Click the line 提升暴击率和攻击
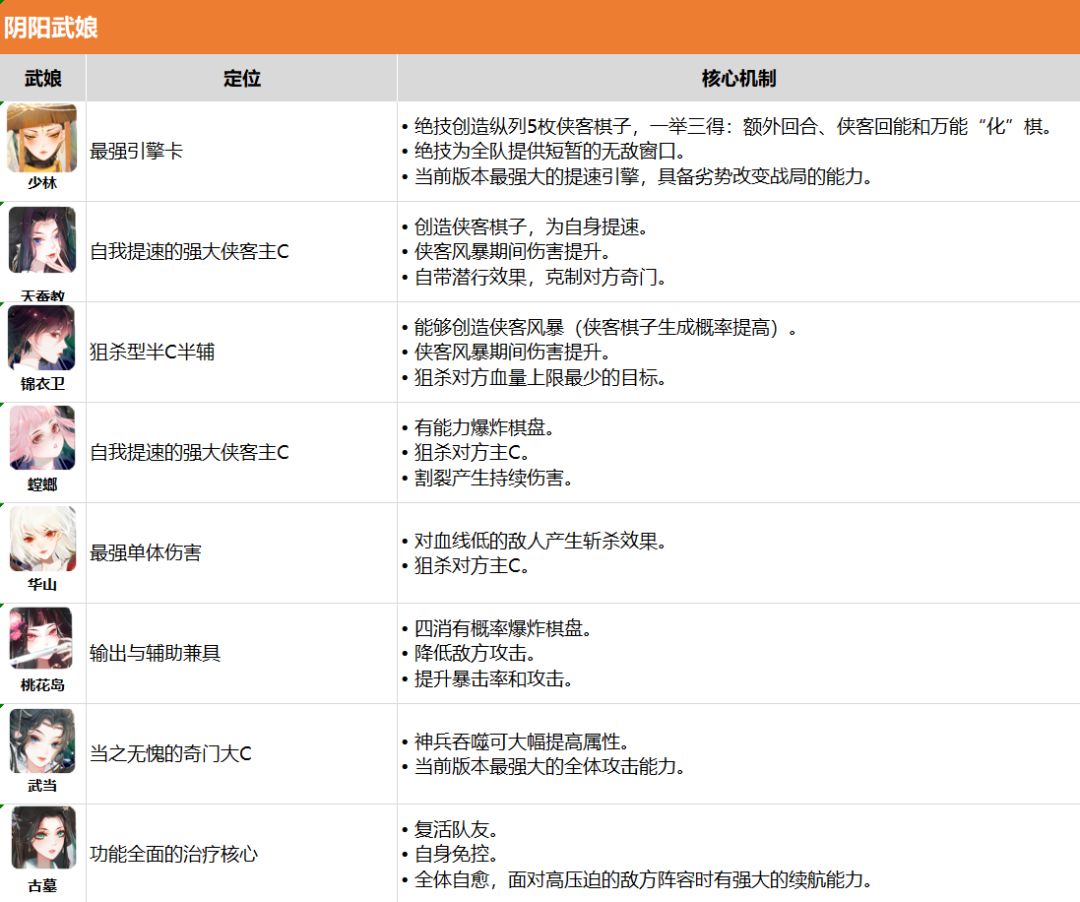This screenshot has width=1080, height=902. tap(488, 679)
